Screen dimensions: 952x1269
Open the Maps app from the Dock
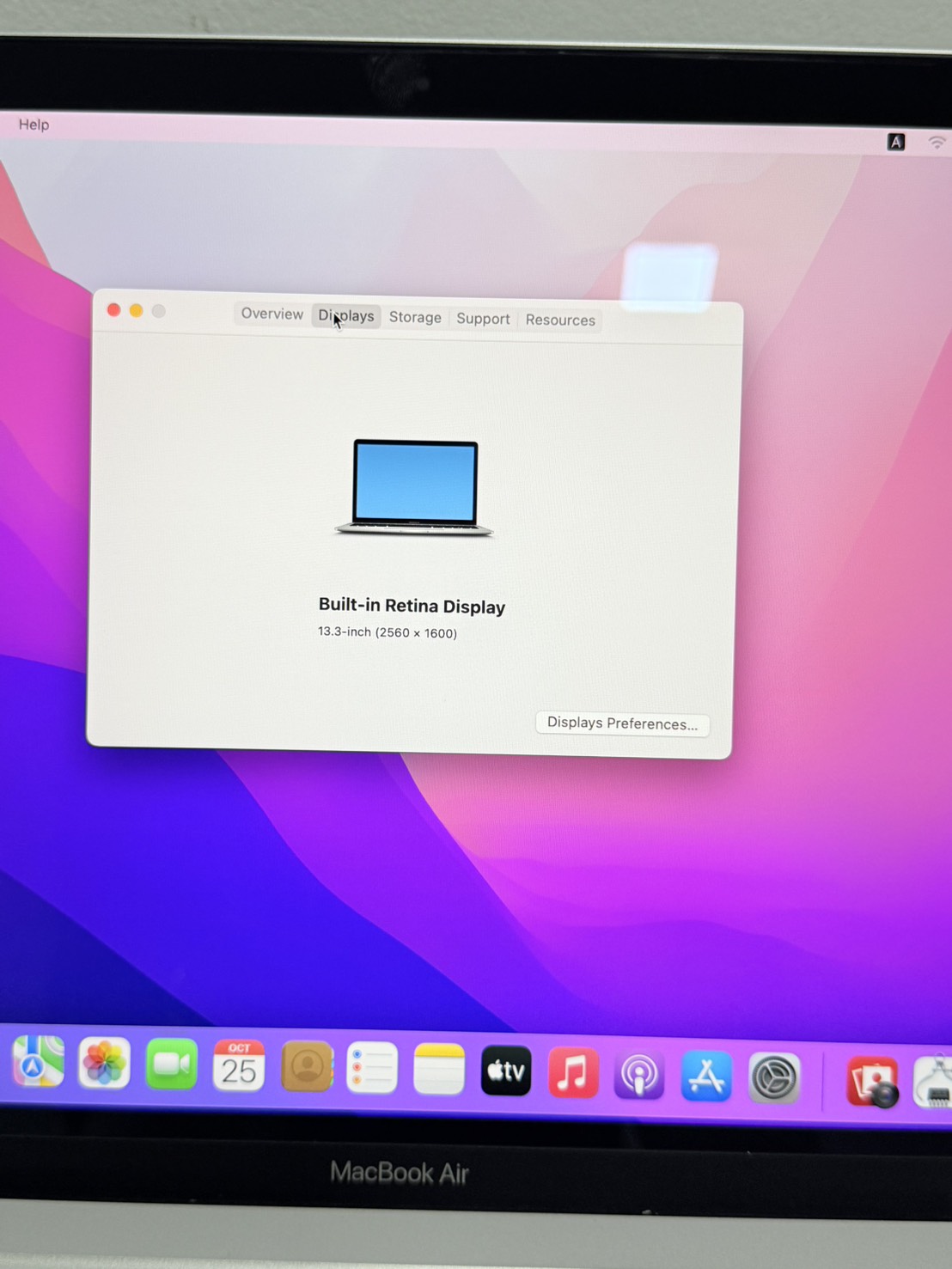(39, 1065)
